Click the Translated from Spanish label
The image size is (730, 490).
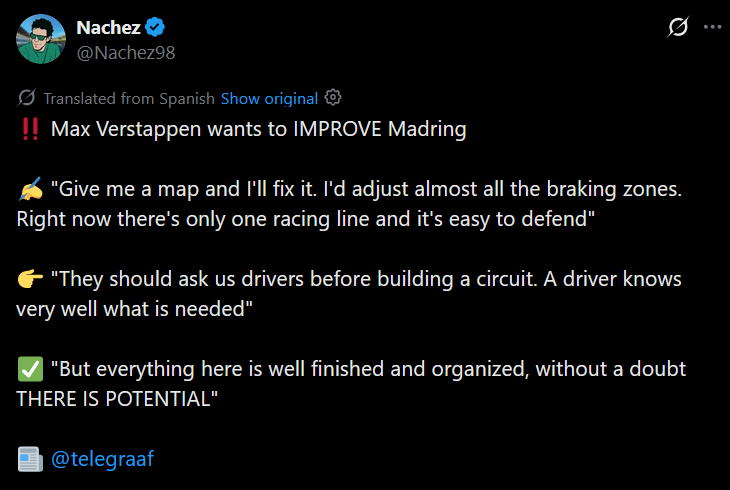[129, 99]
